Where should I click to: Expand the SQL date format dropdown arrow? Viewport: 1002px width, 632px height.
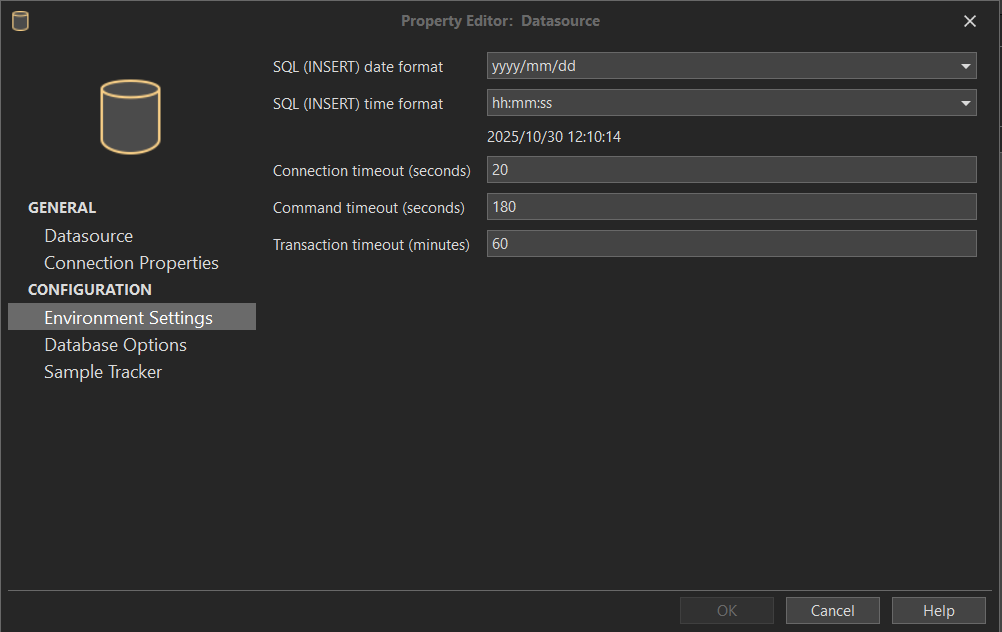tap(965, 67)
